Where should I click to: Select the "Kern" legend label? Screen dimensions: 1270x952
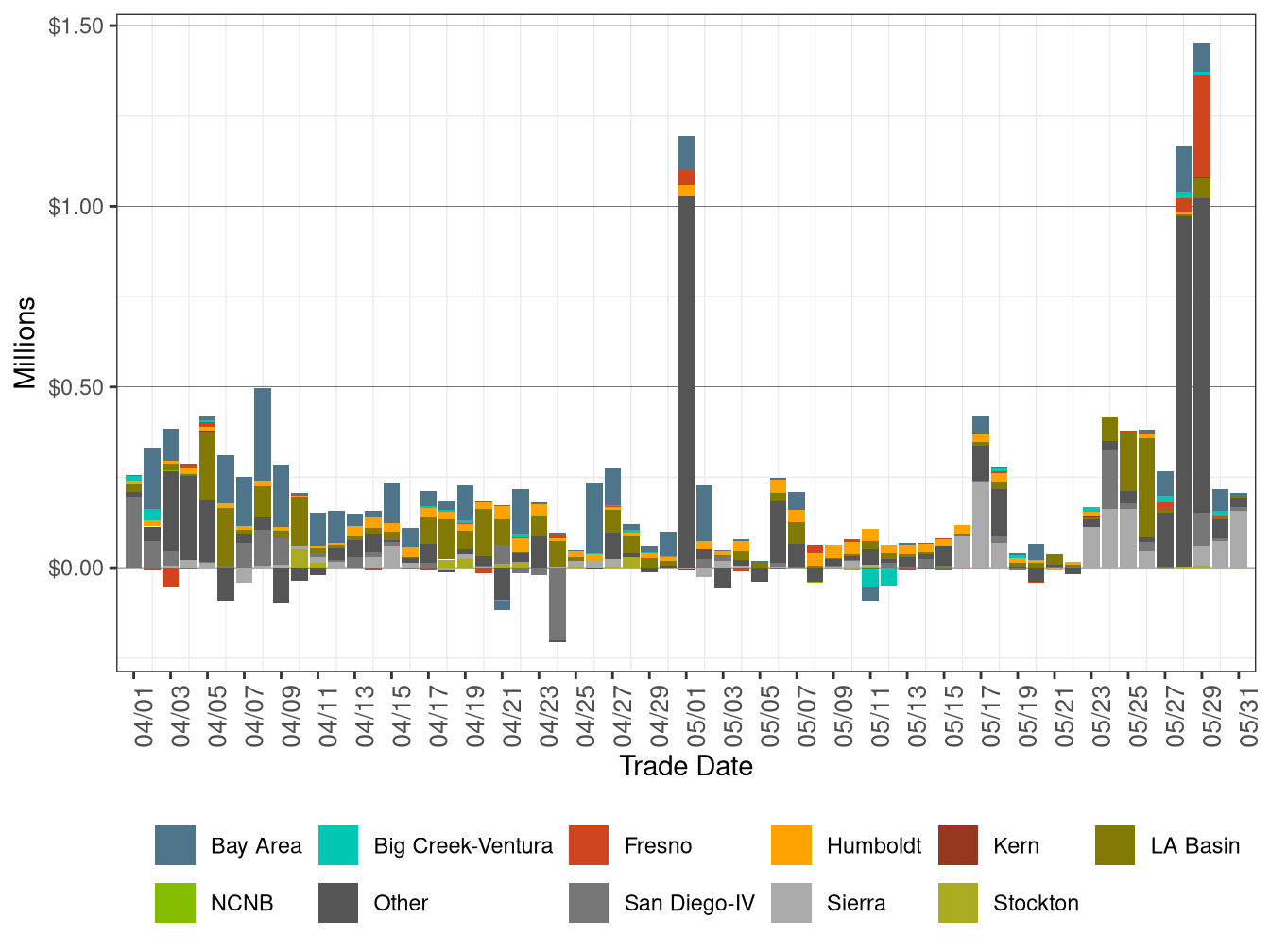point(1016,846)
